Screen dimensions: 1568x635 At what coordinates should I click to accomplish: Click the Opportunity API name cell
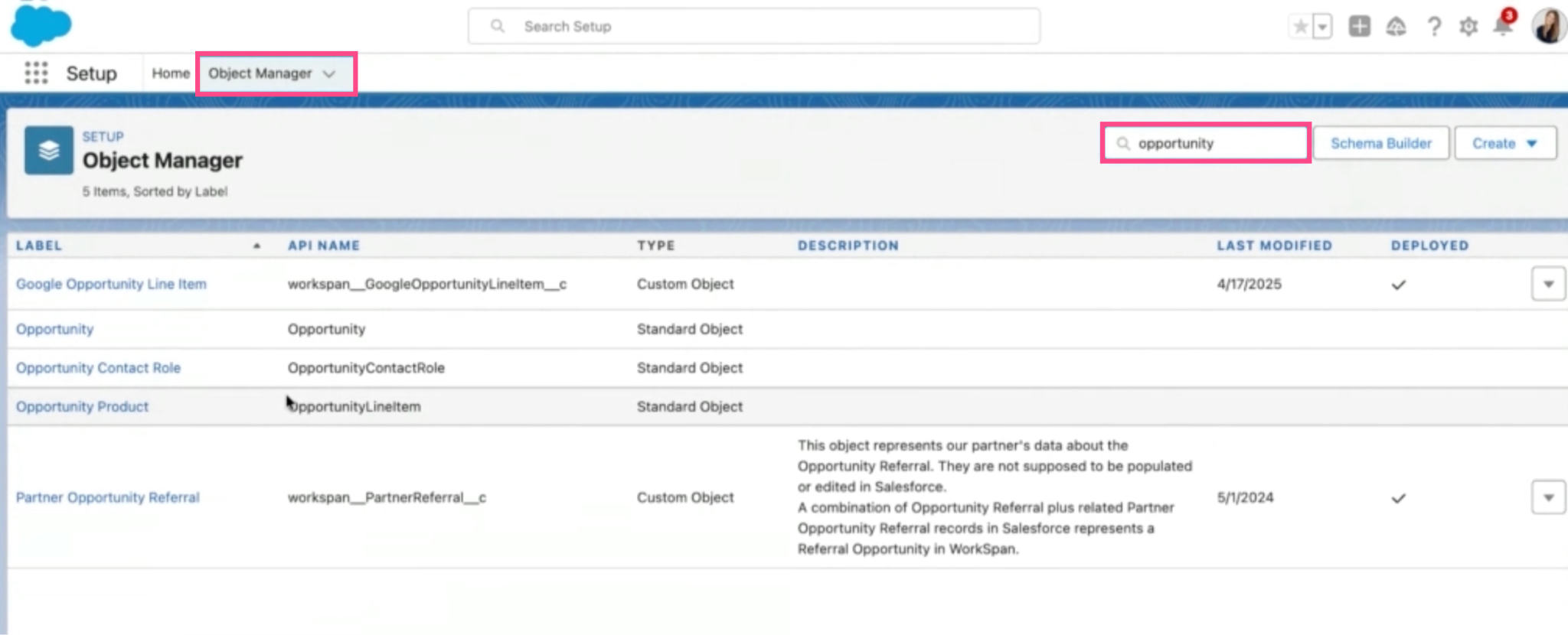(326, 329)
